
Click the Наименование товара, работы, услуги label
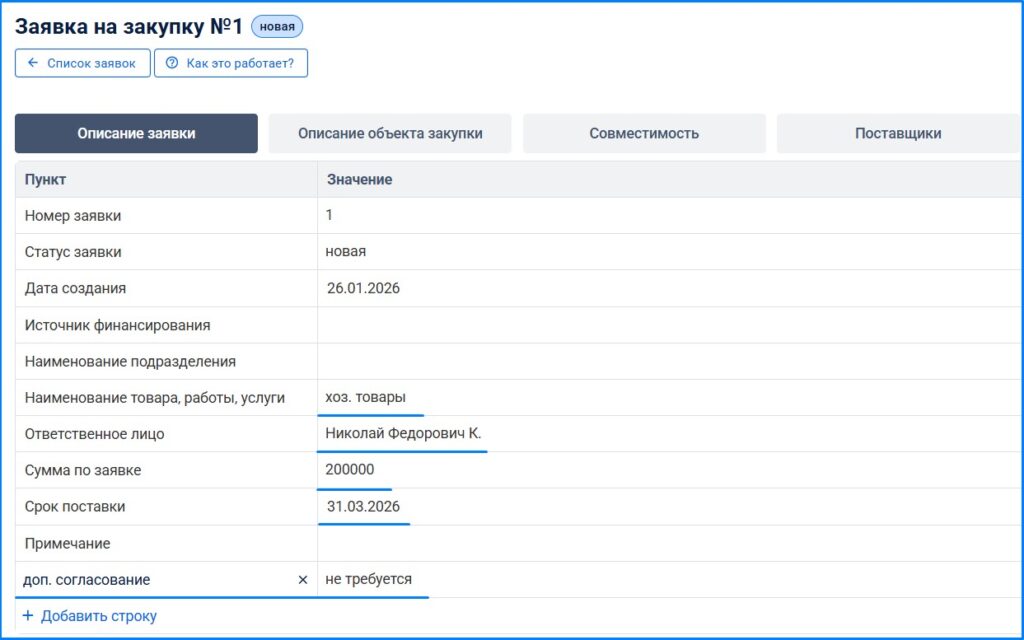(x=155, y=398)
